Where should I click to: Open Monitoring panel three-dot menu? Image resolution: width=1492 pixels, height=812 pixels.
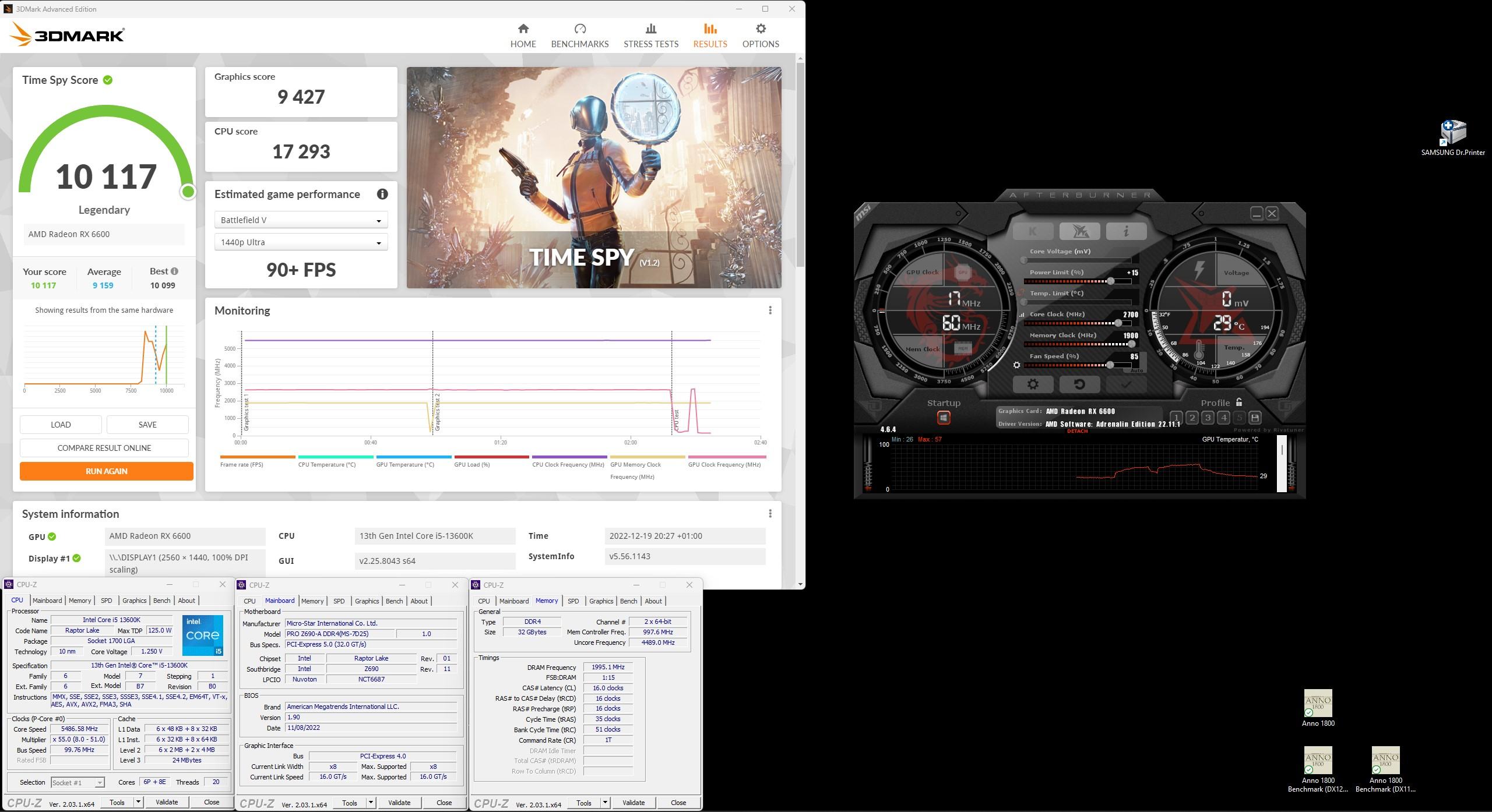[x=770, y=310]
